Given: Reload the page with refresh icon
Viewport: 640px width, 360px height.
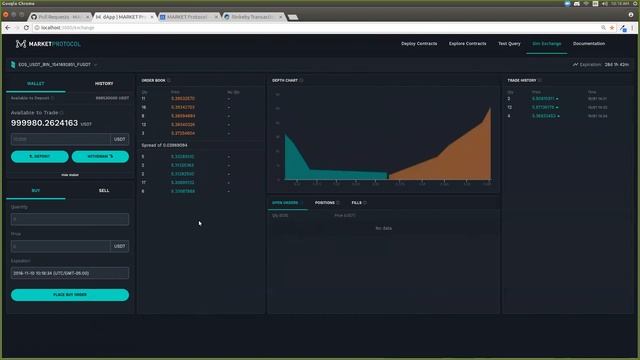Looking at the screenshot, I should [26, 28].
